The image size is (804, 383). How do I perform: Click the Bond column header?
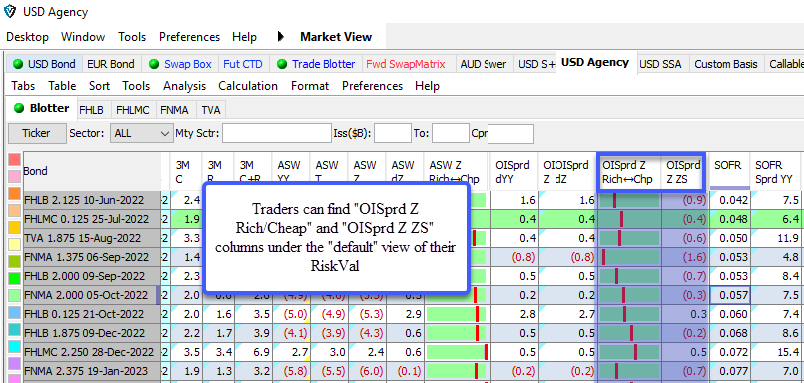point(91,171)
